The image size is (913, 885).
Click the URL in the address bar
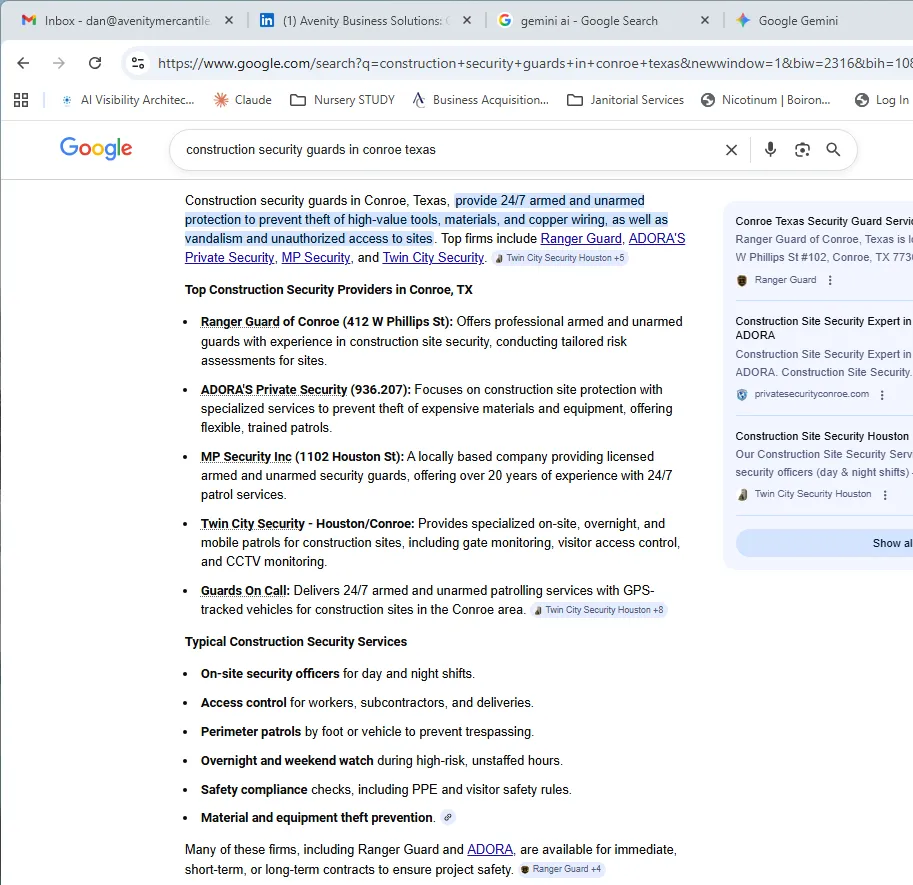533,63
